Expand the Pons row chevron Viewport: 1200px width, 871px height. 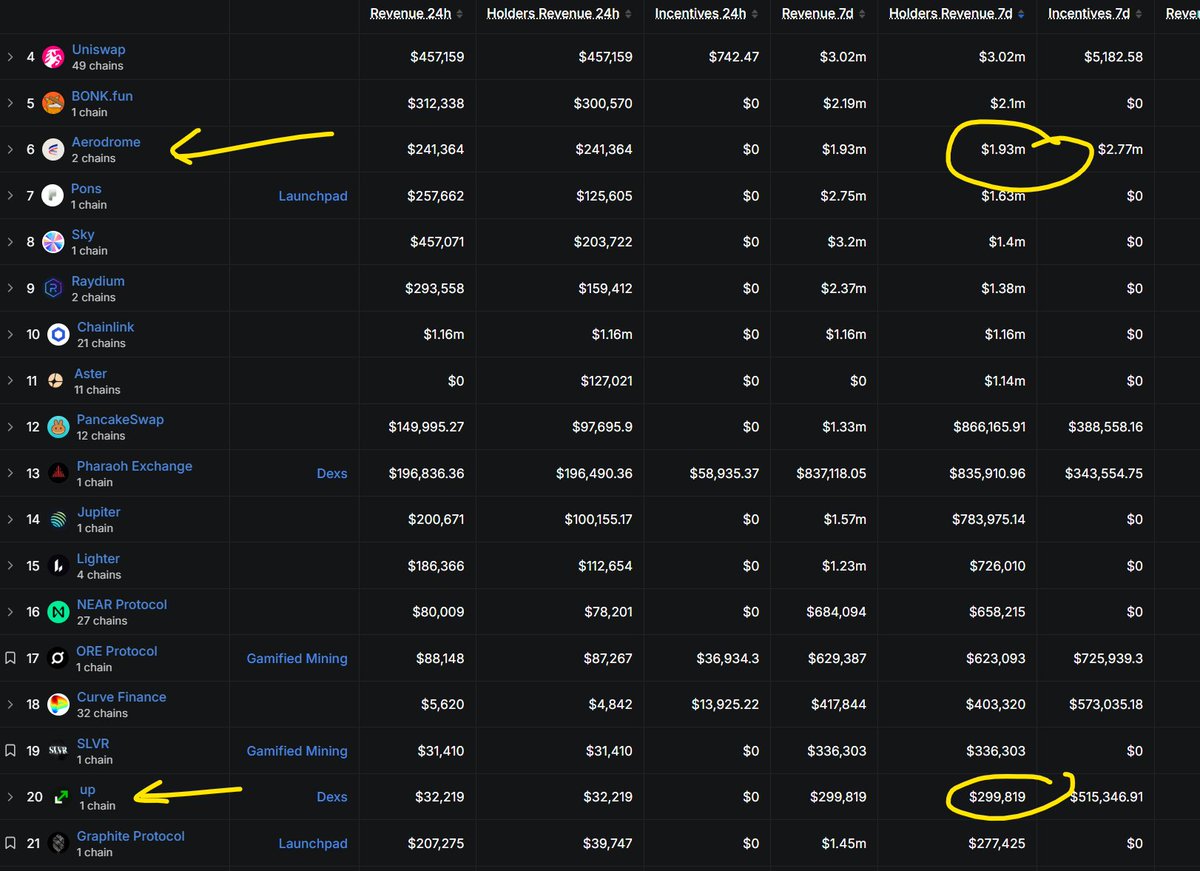click(x=10, y=196)
